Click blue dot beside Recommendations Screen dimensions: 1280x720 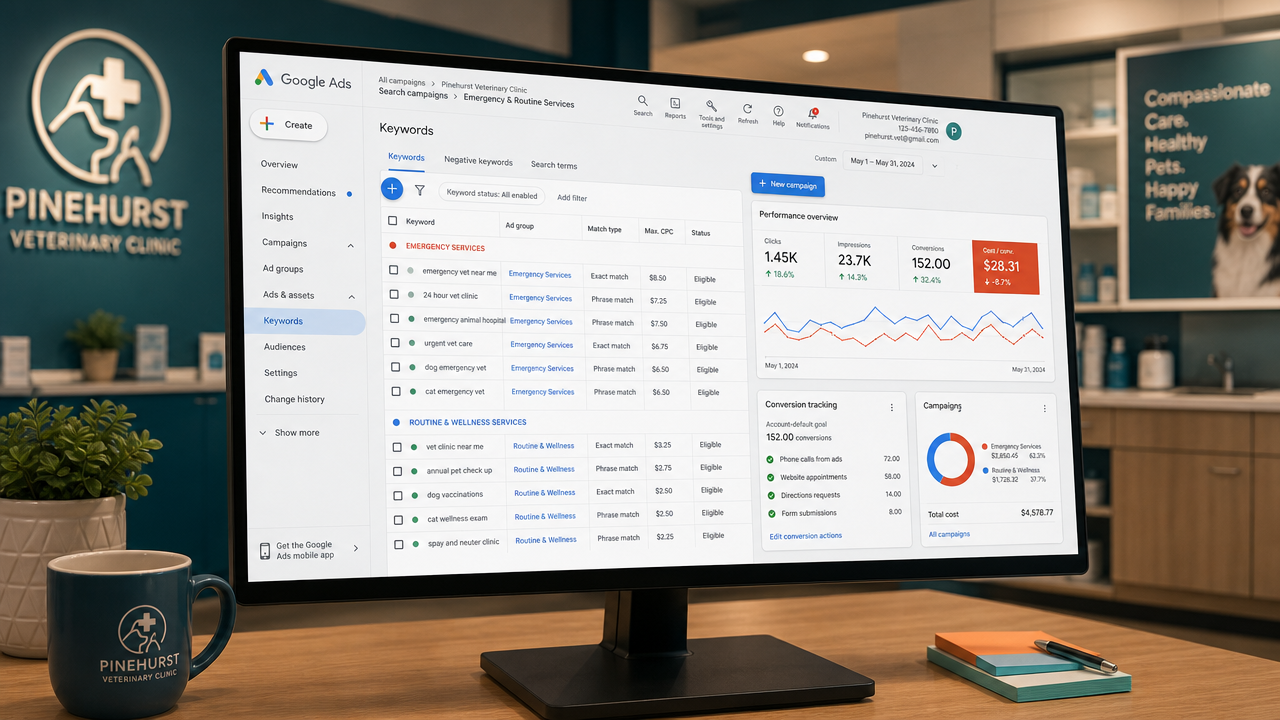(349, 193)
